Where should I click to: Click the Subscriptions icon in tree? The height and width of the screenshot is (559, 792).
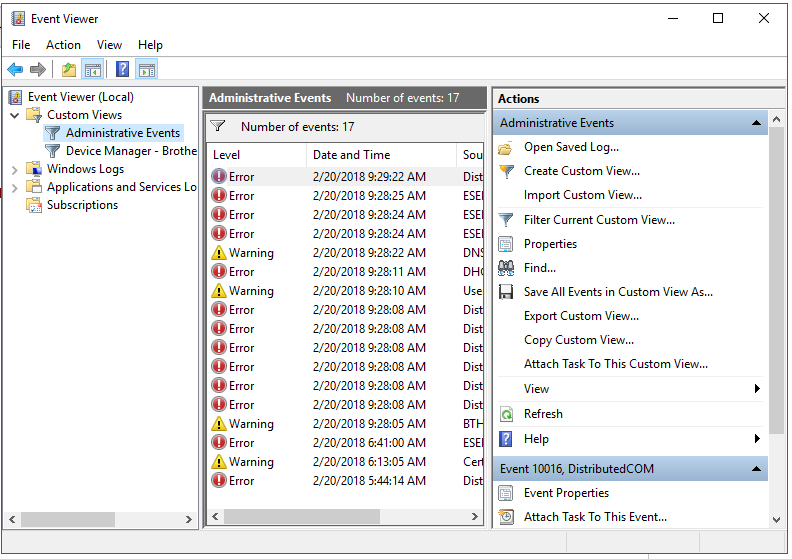[34, 205]
